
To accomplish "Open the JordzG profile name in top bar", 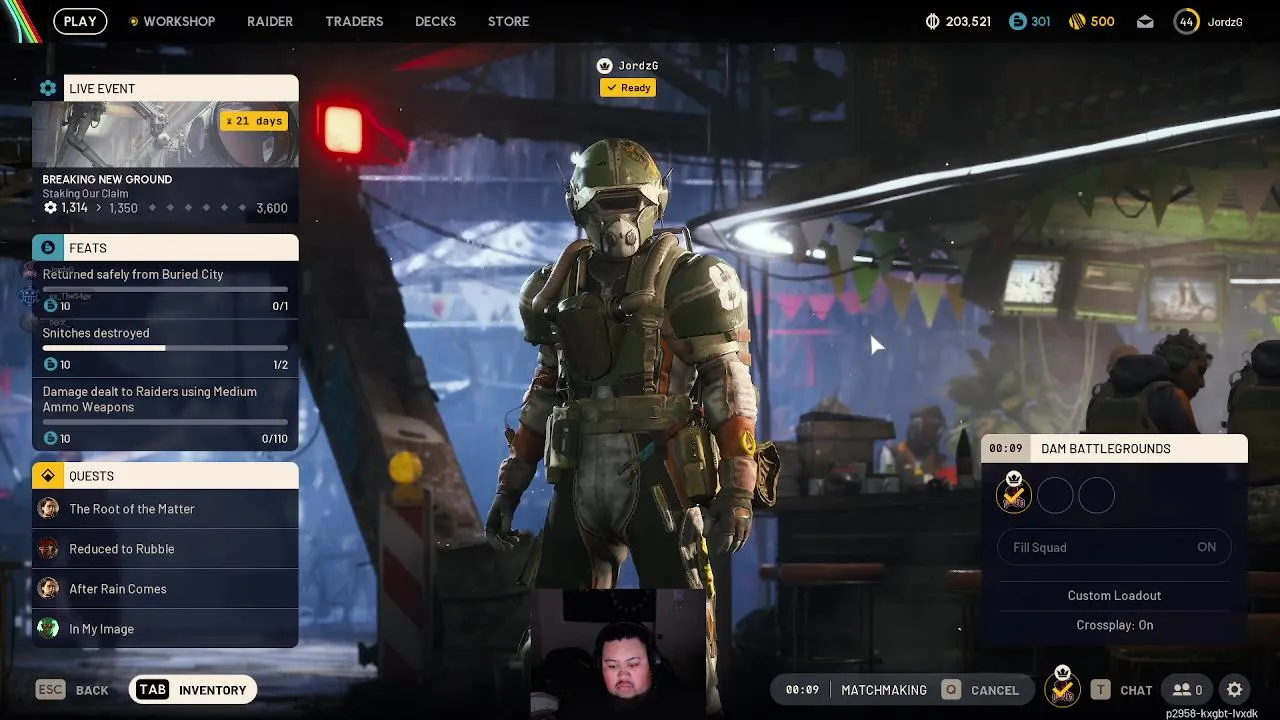I will [1225, 22].
